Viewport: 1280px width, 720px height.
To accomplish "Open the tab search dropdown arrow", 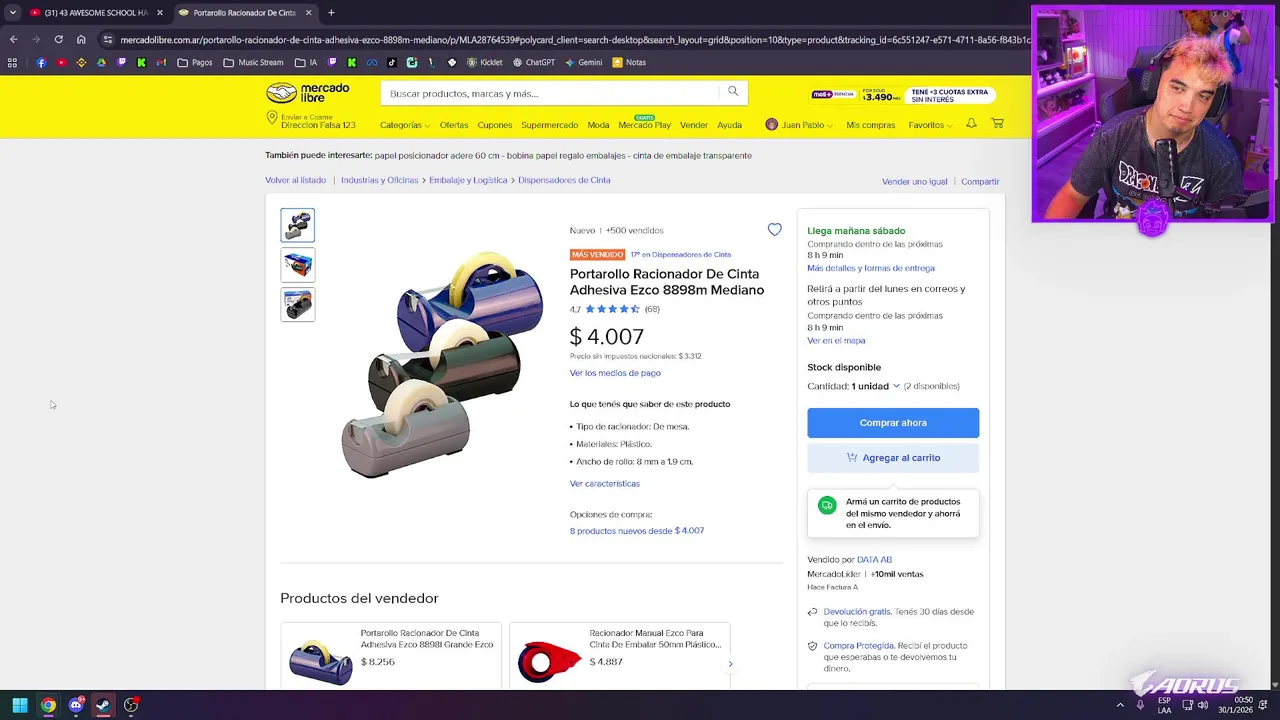I will tap(13, 13).
